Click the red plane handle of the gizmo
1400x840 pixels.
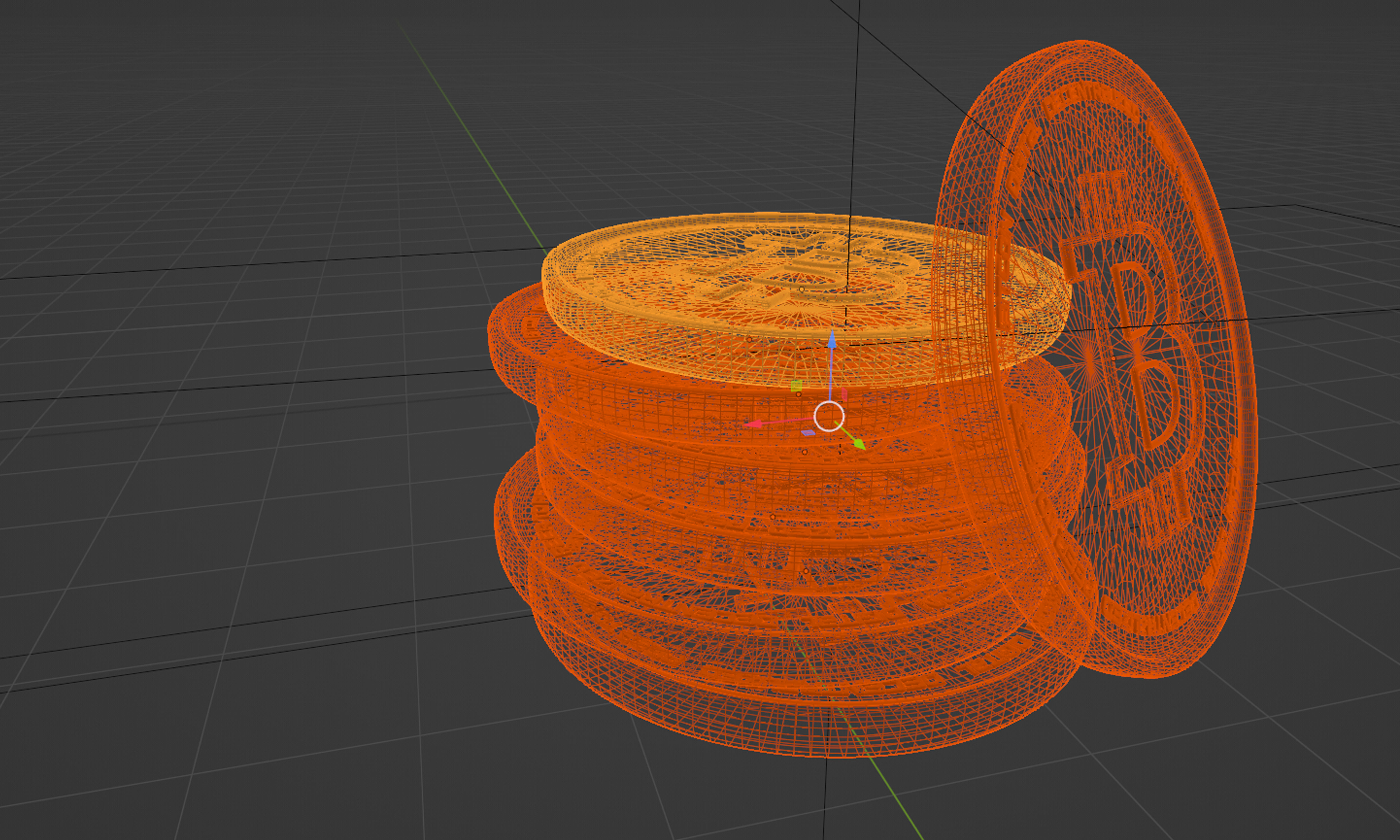[x=844, y=395]
